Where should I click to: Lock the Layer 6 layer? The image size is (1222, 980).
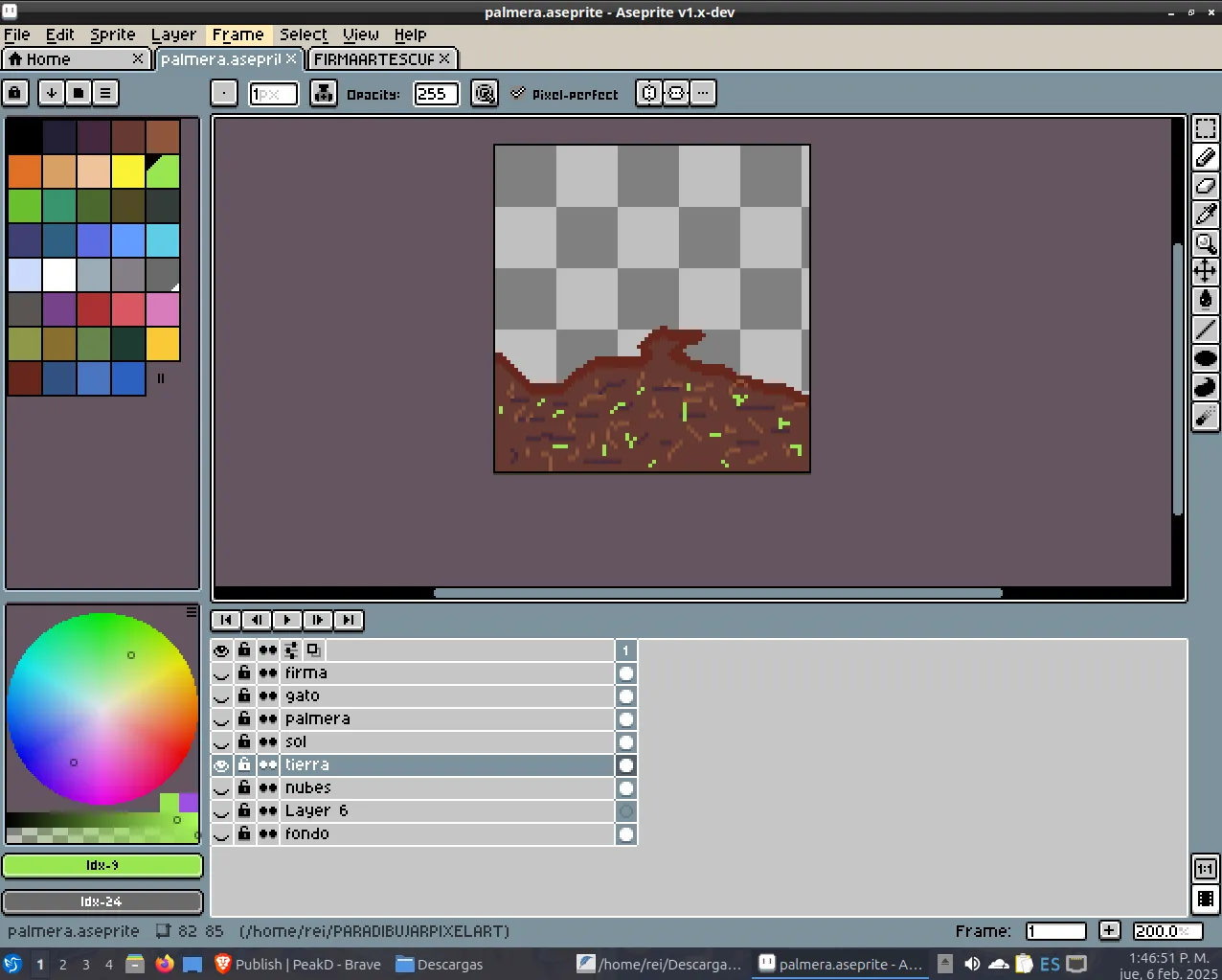[x=244, y=811]
